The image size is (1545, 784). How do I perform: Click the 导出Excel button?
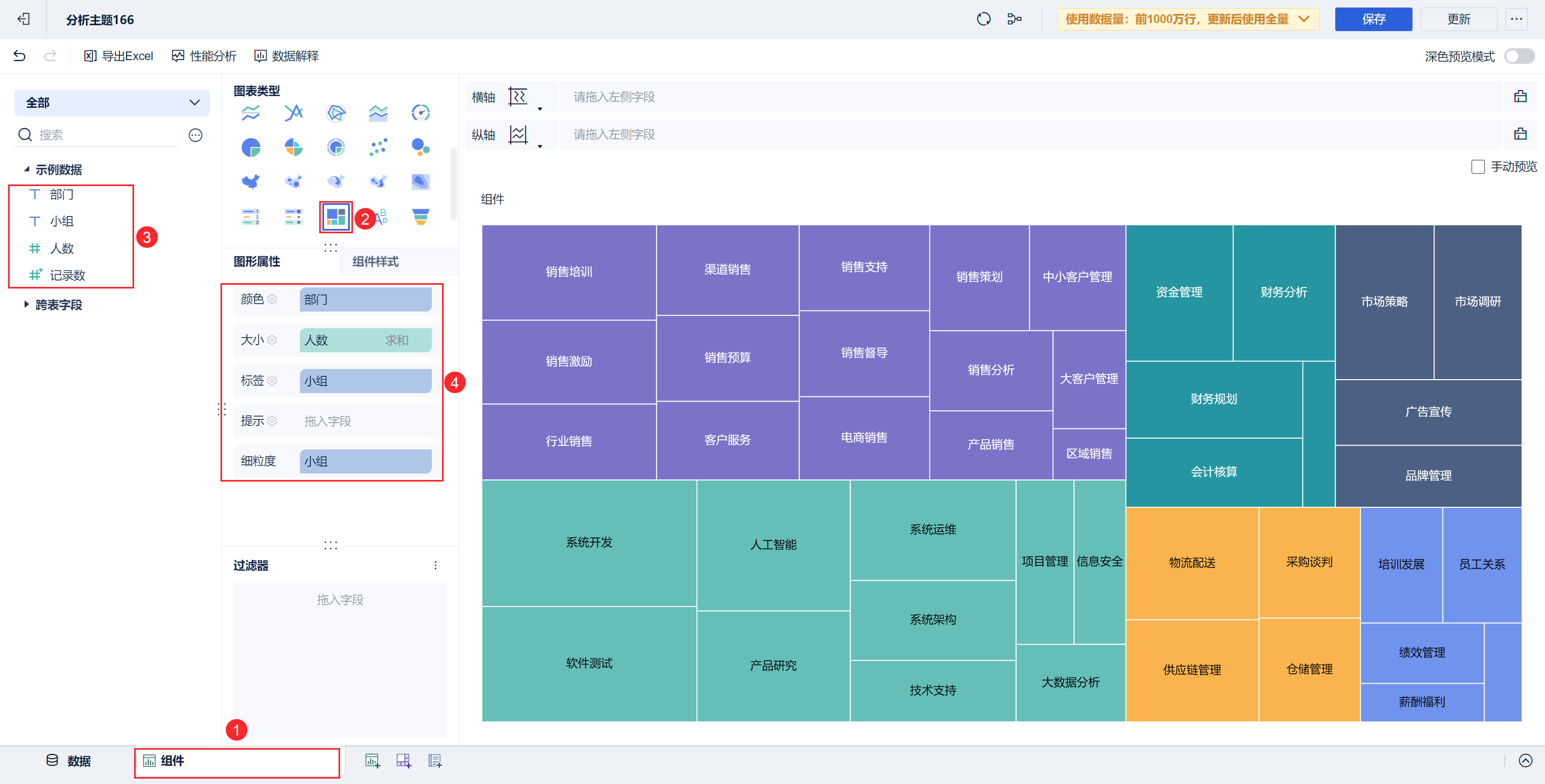[119, 56]
